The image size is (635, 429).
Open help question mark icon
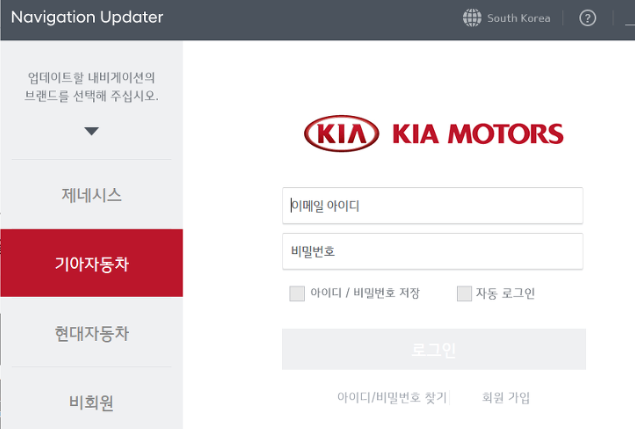[587, 18]
